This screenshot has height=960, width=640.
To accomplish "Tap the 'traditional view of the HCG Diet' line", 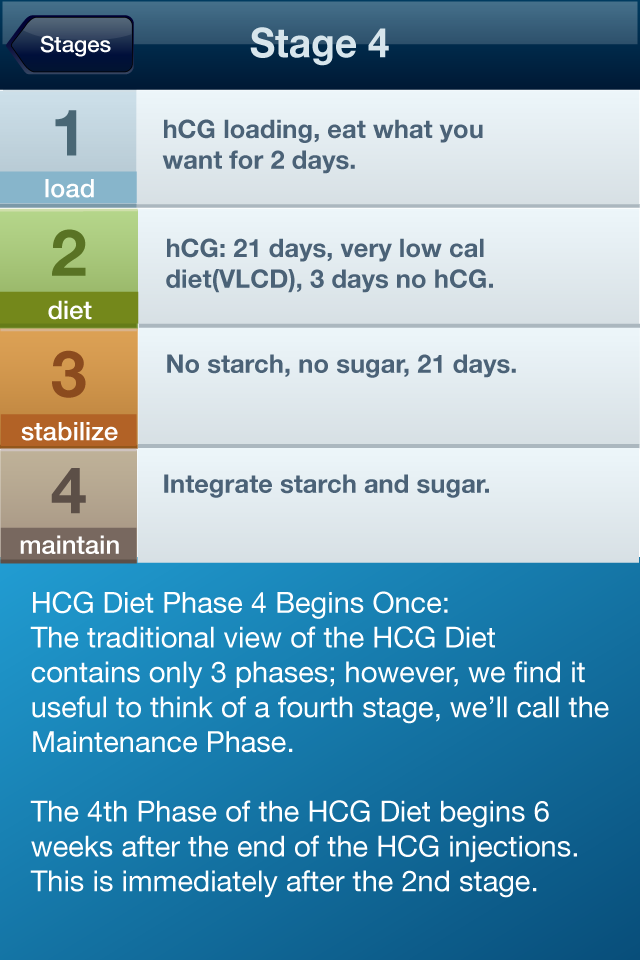I will point(263,638).
